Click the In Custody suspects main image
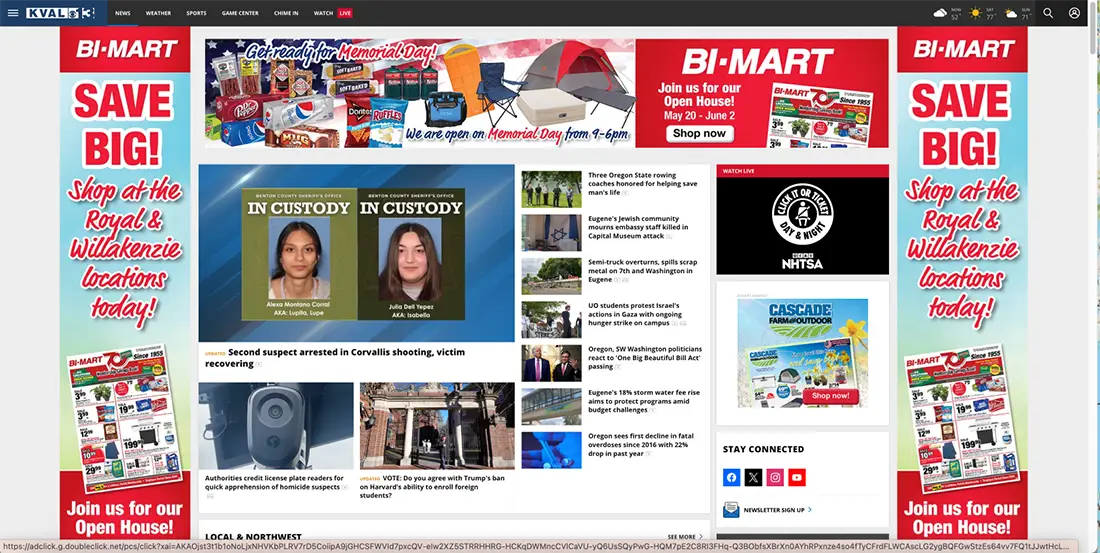The height and width of the screenshot is (553, 1100). [x=356, y=253]
